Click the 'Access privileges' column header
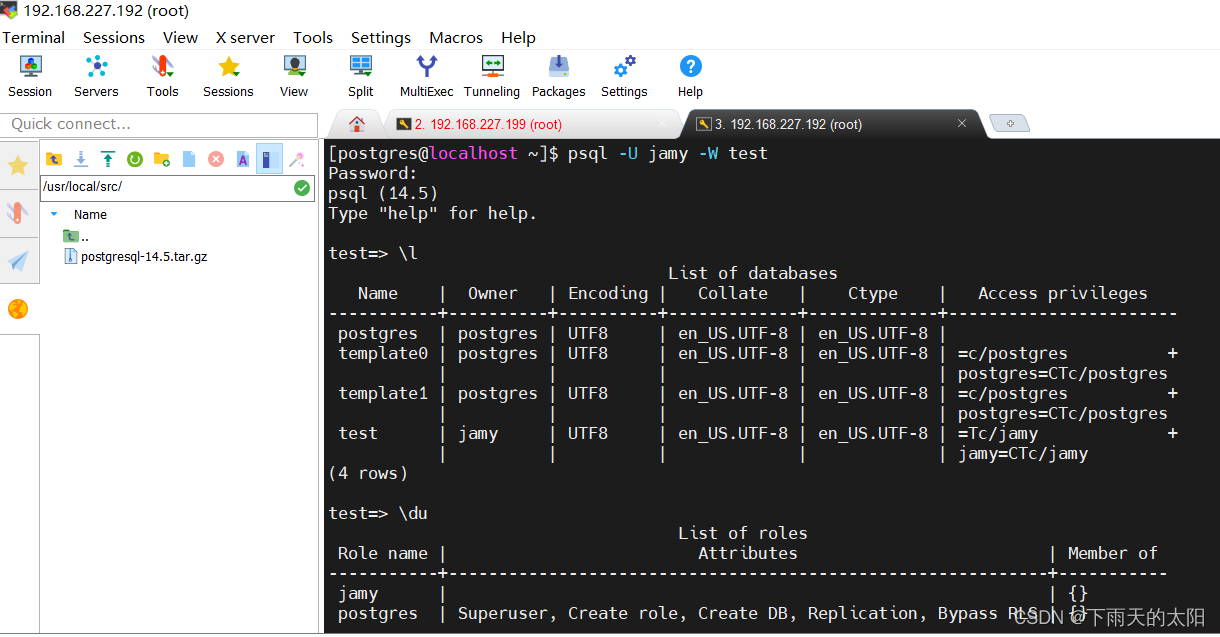This screenshot has height=637, width=1220. pos(1063,293)
